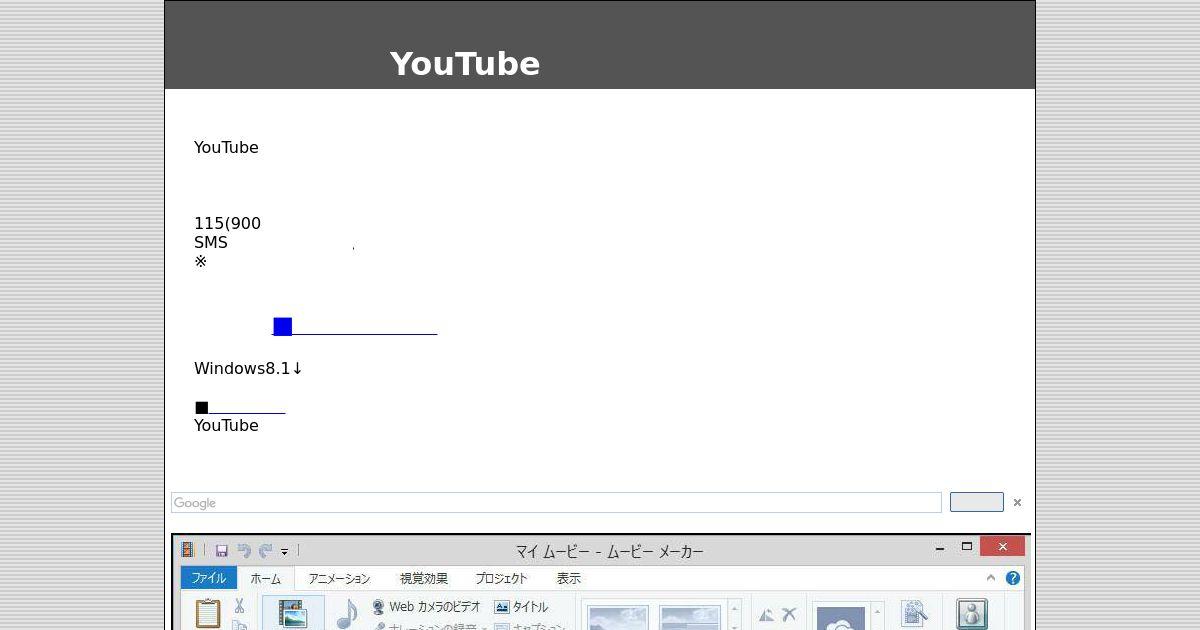This screenshot has width=1200, height=630.
Task: Click the Cut scissors icon
Action: click(x=240, y=606)
